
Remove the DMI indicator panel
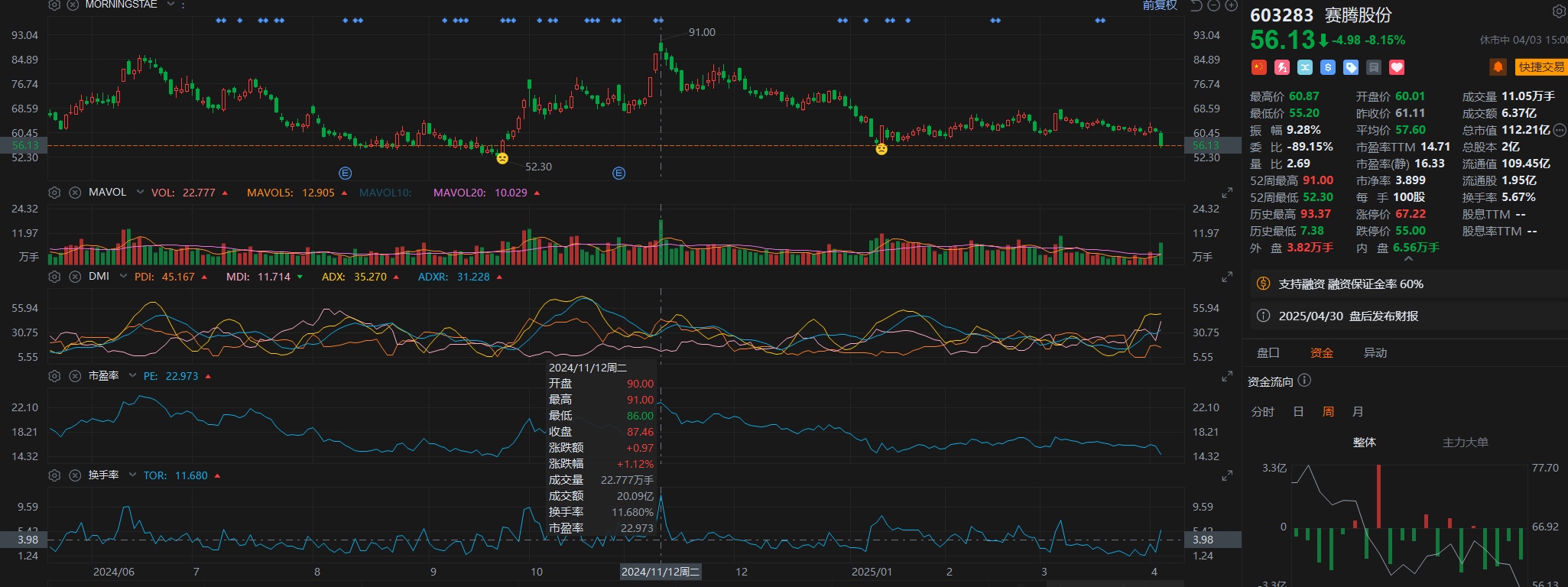tap(75, 277)
